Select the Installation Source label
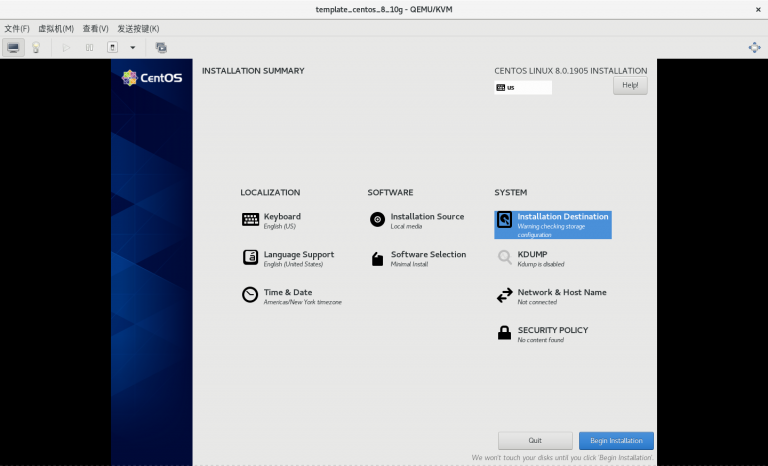This screenshot has height=466, width=768. click(x=427, y=216)
